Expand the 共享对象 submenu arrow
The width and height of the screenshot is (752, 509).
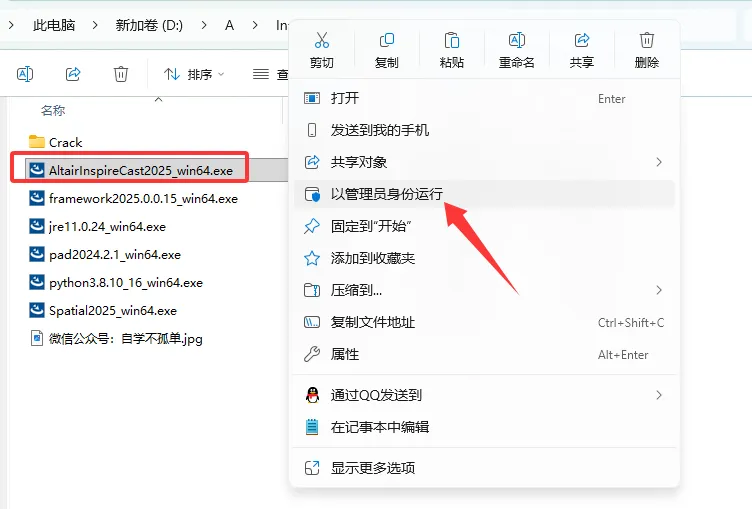[659, 162]
